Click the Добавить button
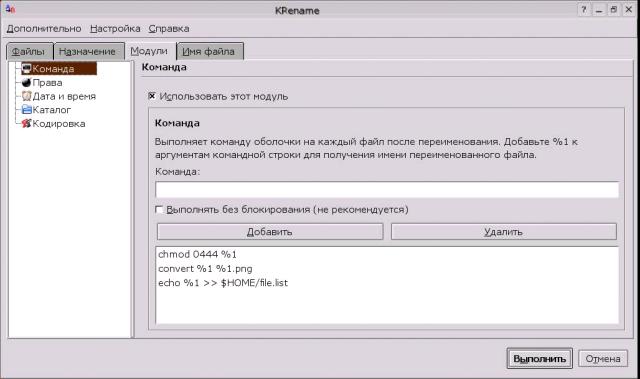This screenshot has height=379, width=640. [270, 232]
